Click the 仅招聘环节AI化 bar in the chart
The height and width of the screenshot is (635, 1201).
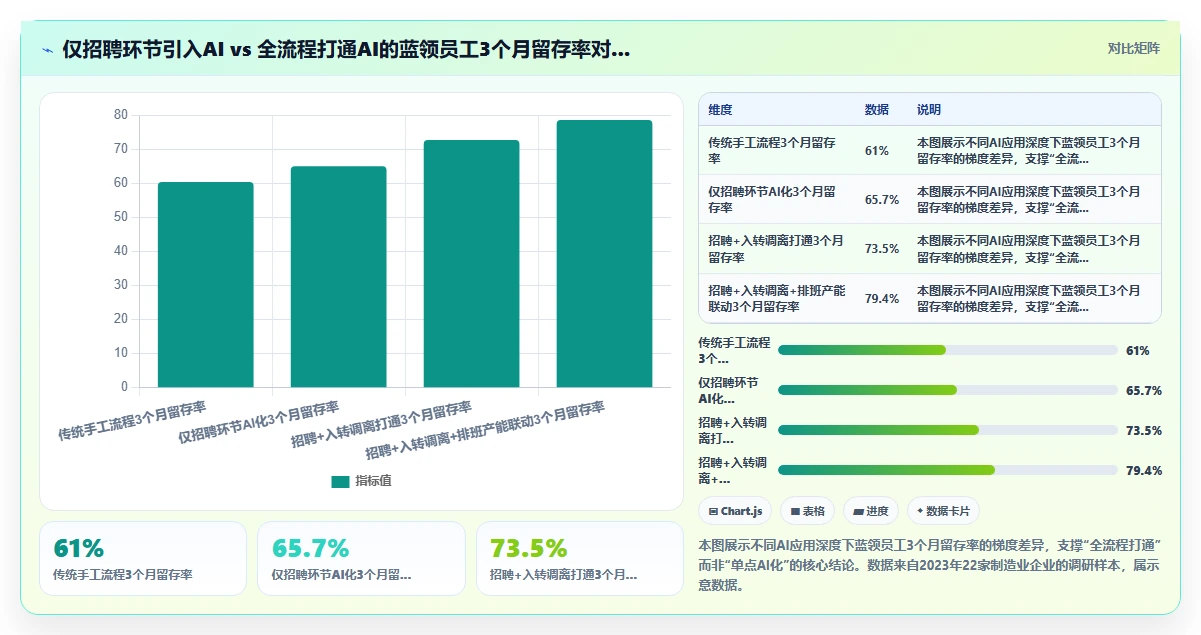(x=339, y=276)
